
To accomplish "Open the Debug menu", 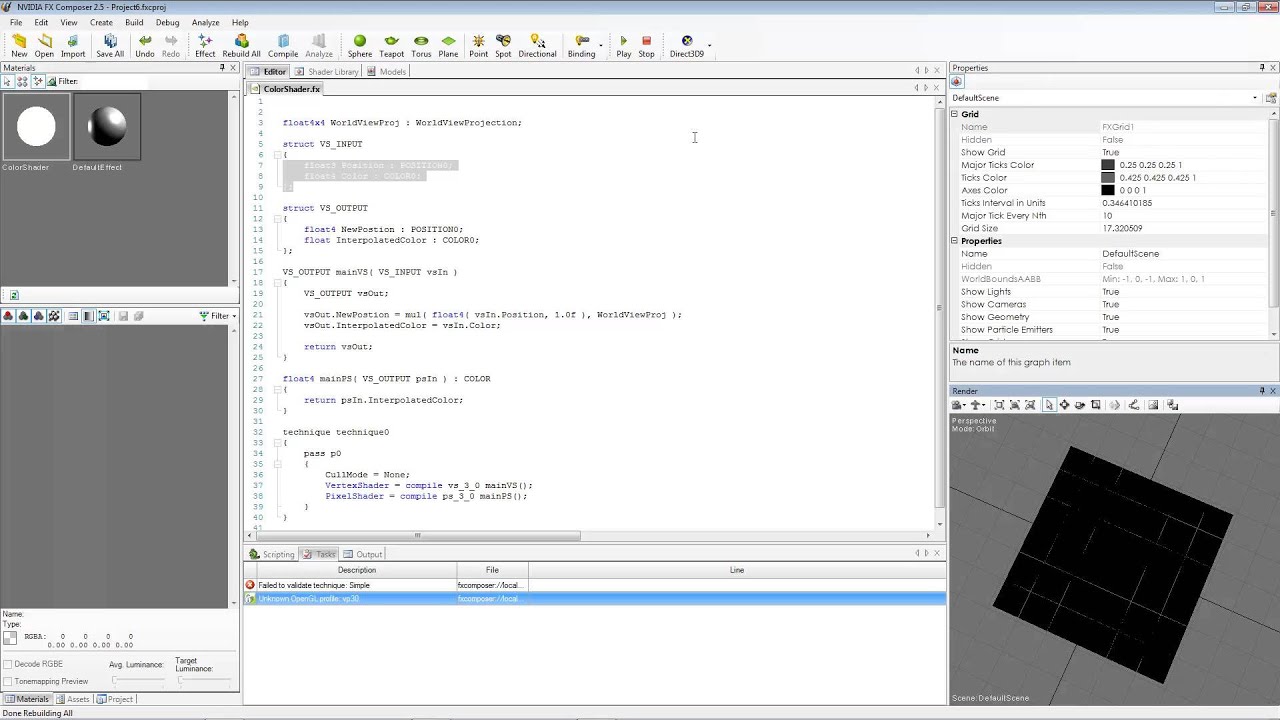I will click(x=167, y=22).
